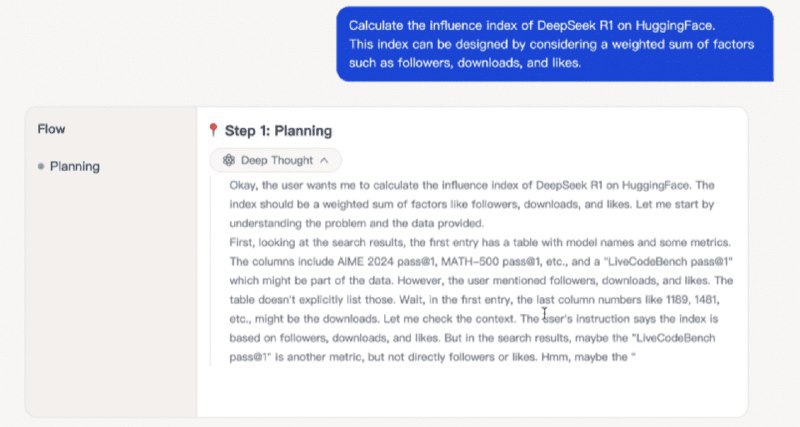Click the vertical quote bar beside reasoning text
This screenshot has width=800, height=427.
pos(211,270)
